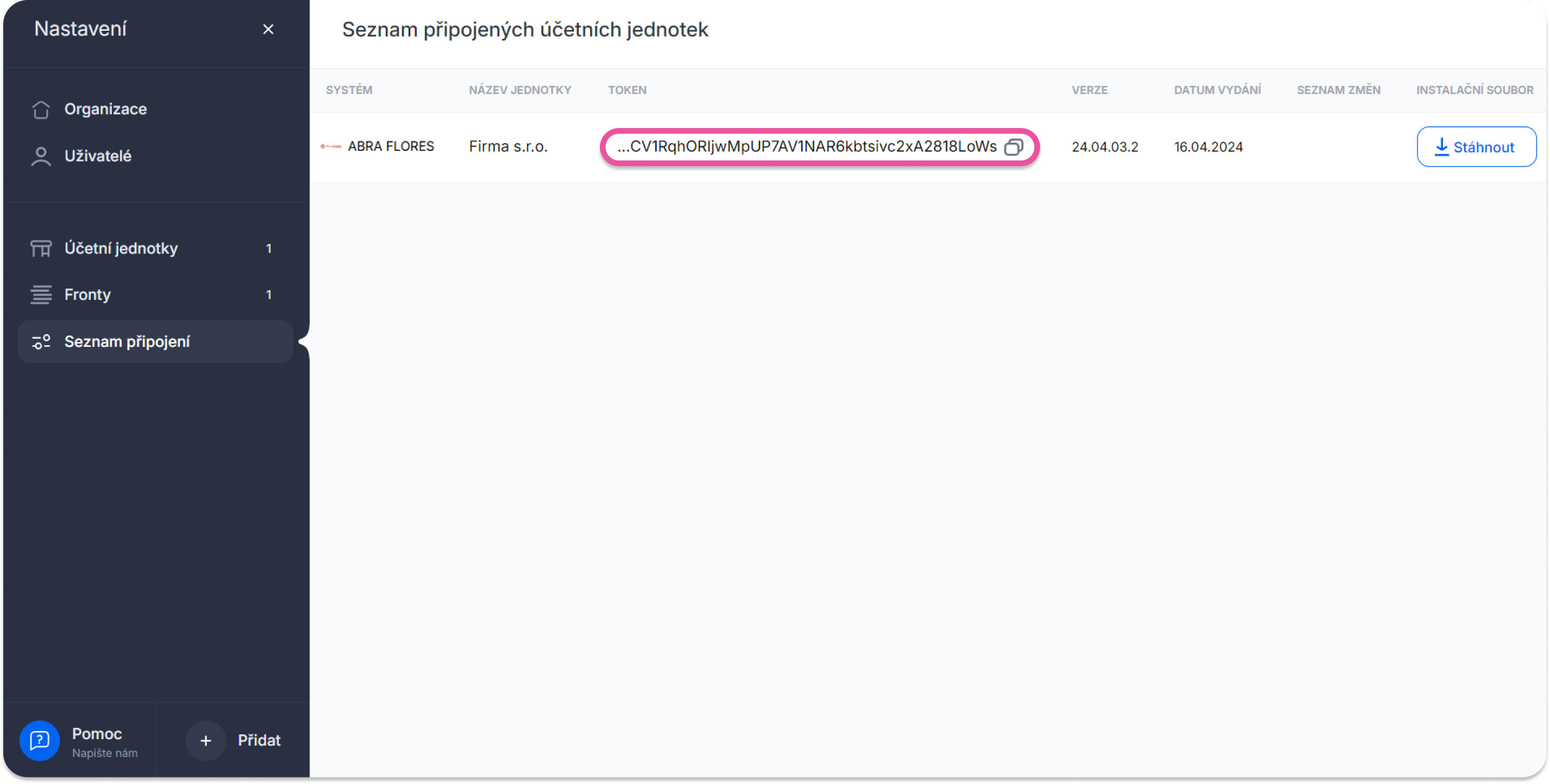
Task: Select the truncated token text field
Action: [x=806, y=147]
